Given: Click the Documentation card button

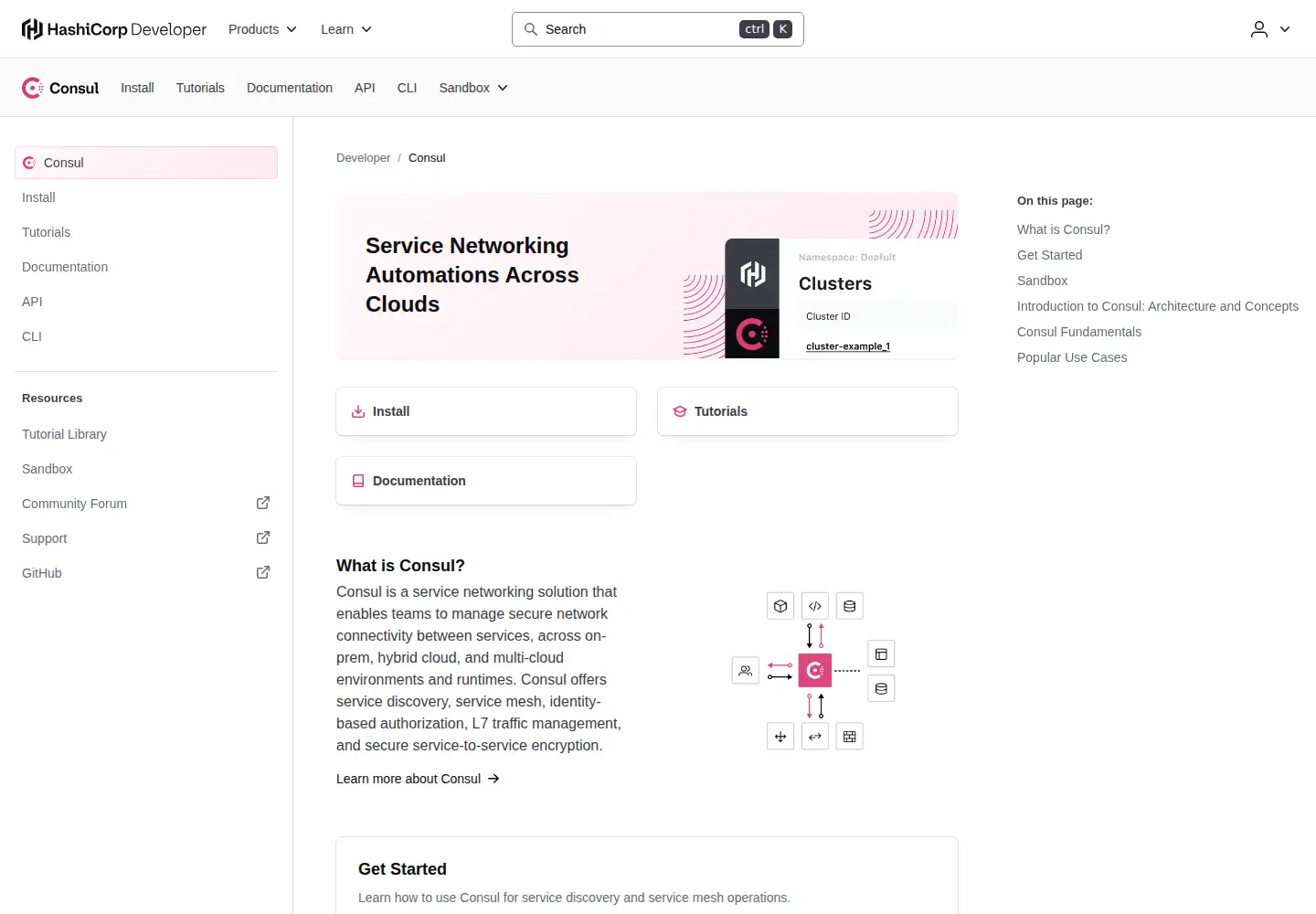Looking at the screenshot, I should coord(486,481).
